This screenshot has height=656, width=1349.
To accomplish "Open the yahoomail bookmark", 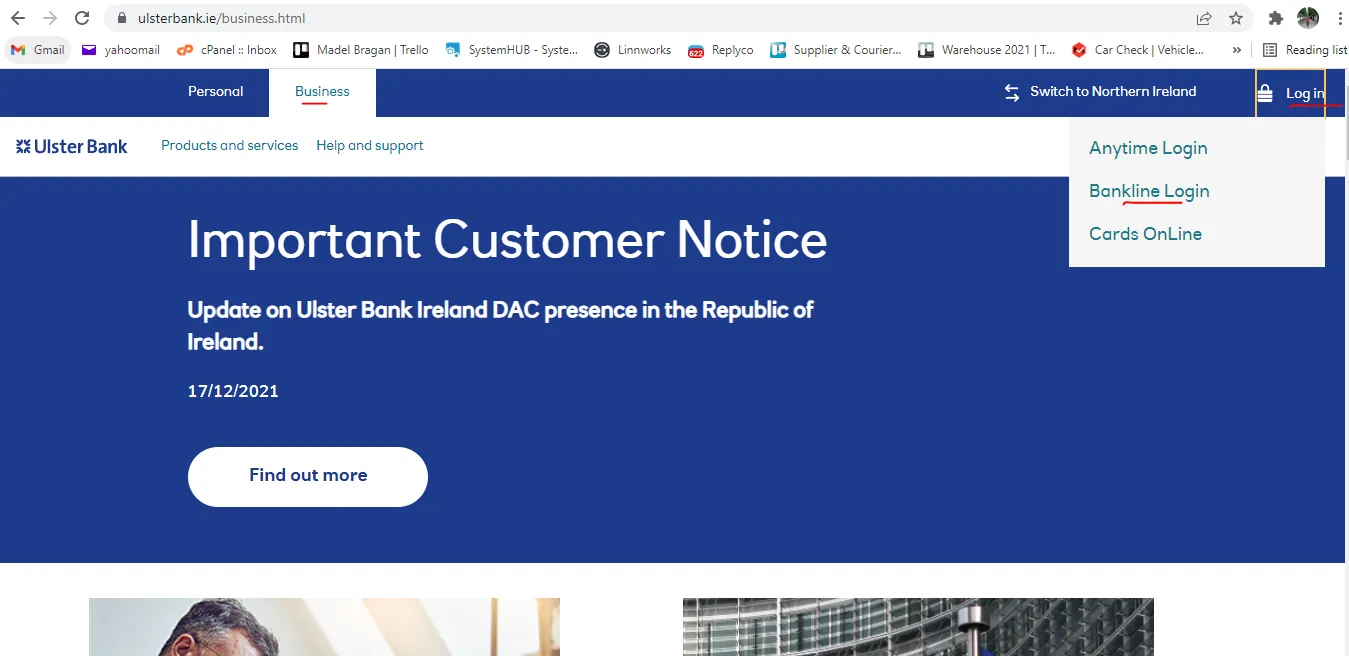I will [x=121, y=50].
